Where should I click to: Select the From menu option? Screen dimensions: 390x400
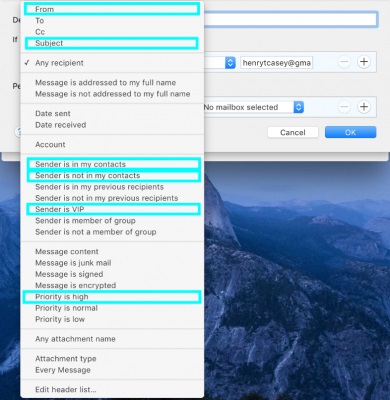[x=112, y=9]
